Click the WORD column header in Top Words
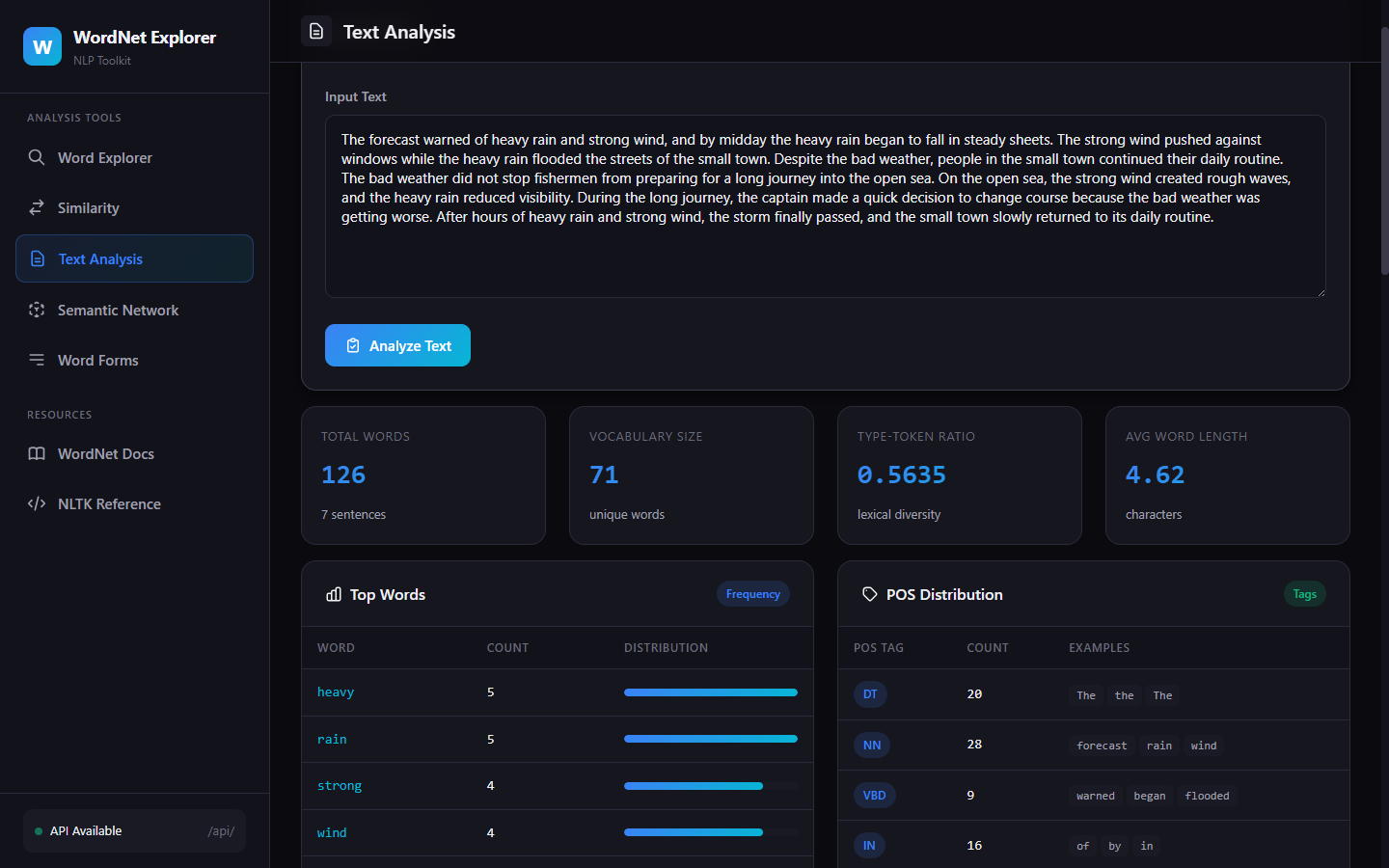This screenshot has width=1389, height=868. pos(336,647)
